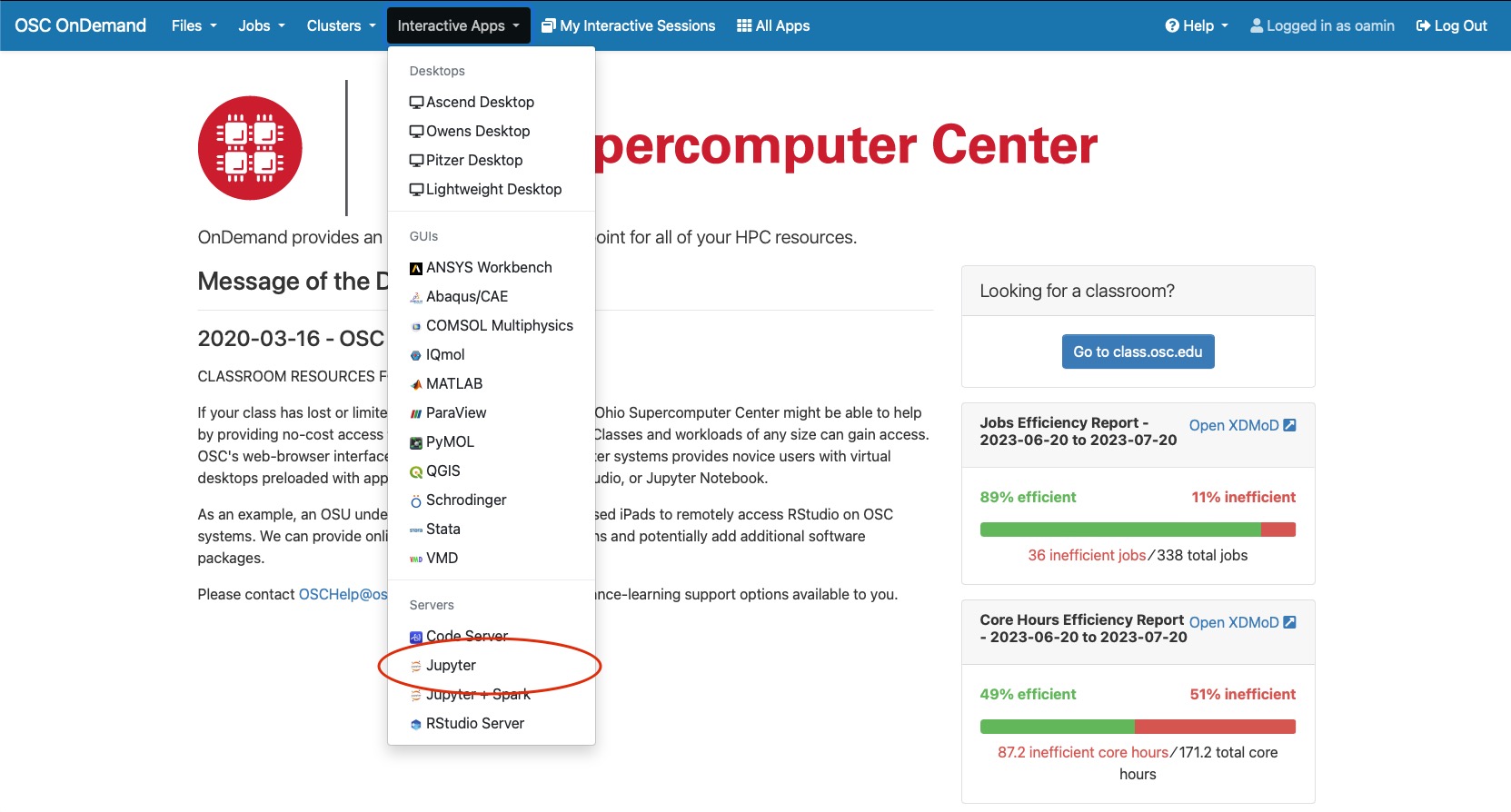
Task: Click the Servers section header
Action: 432,605
